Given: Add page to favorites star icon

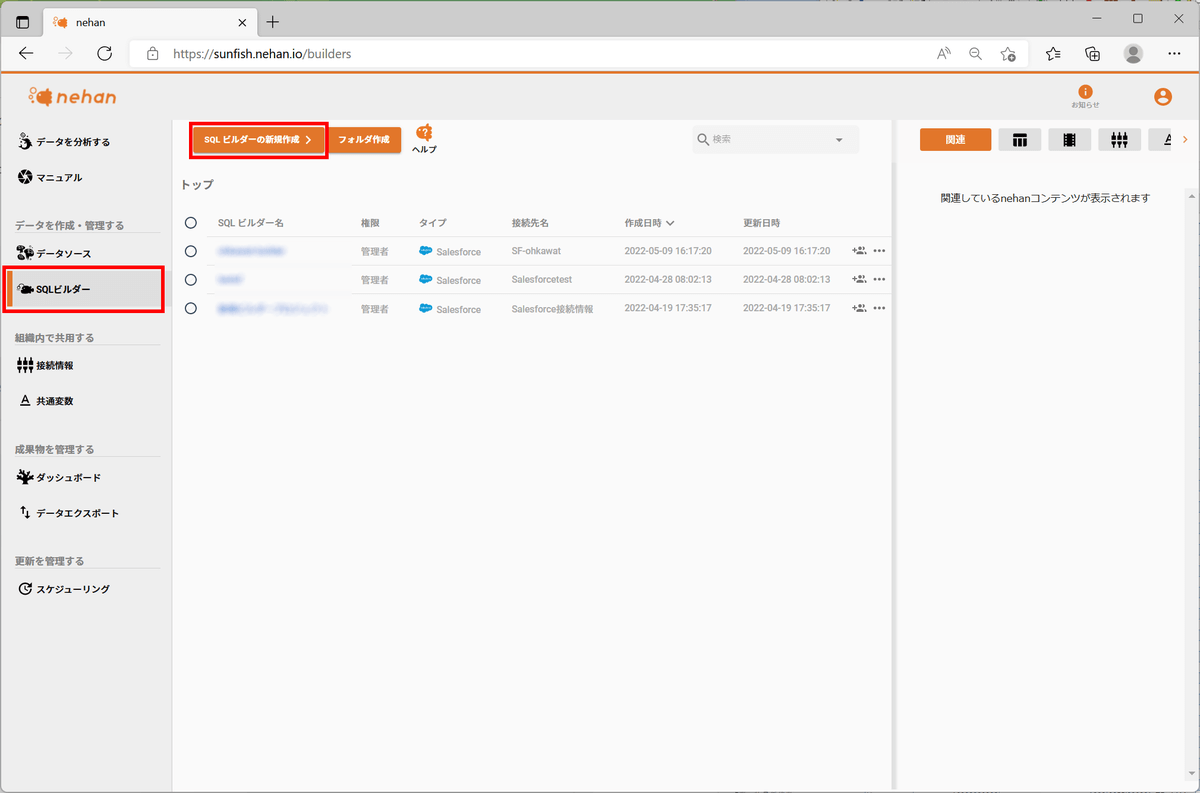Looking at the screenshot, I should coord(1008,54).
